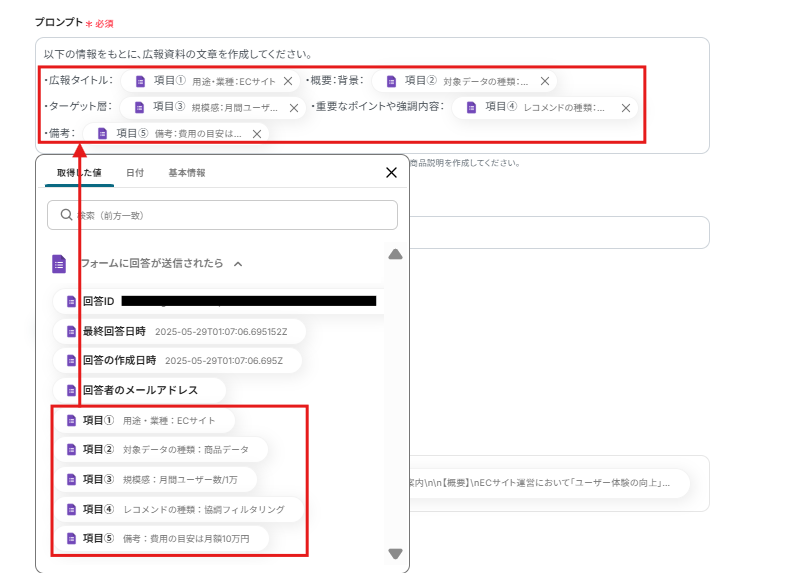Click the timestamp 2025-05-29T01:07:06.695Z
This screenshot has height=573, width=810.
pos(224,361)
